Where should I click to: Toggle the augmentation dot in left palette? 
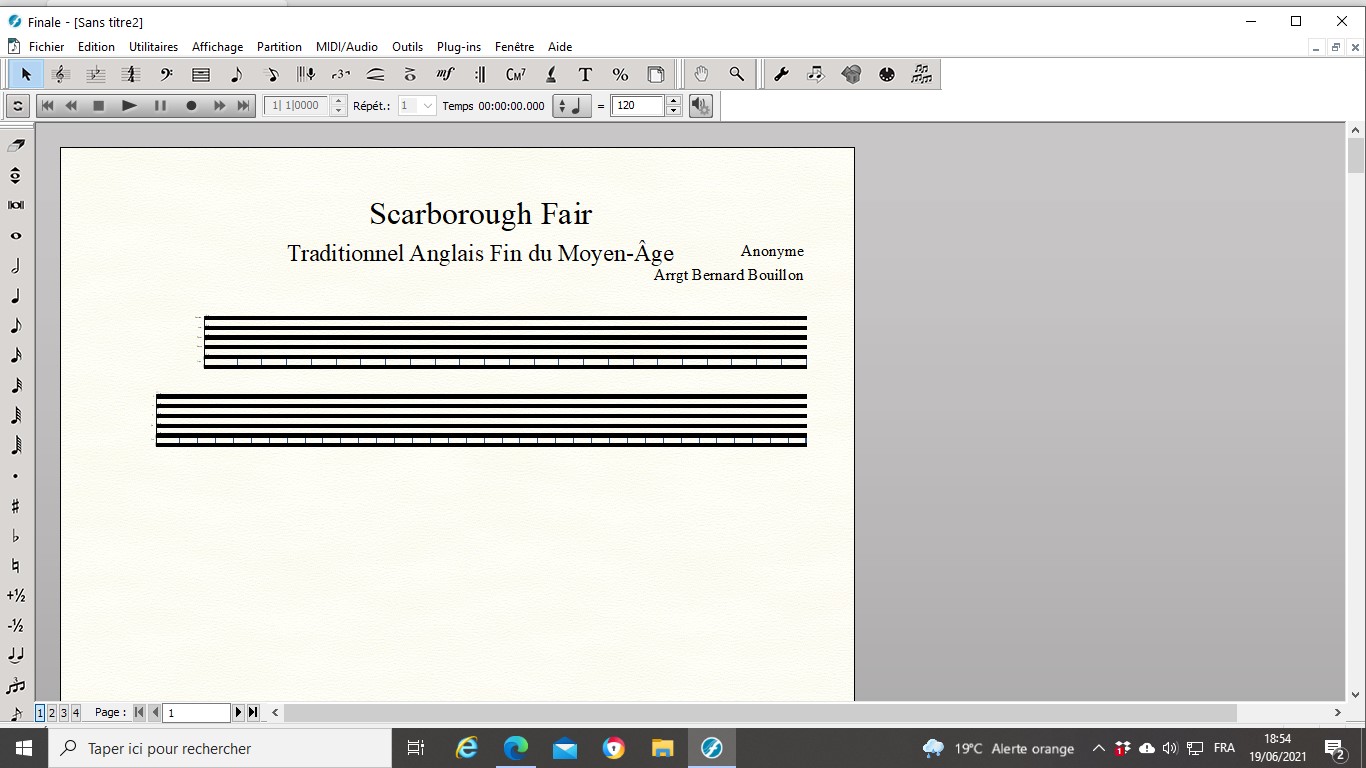click(16, 476)
